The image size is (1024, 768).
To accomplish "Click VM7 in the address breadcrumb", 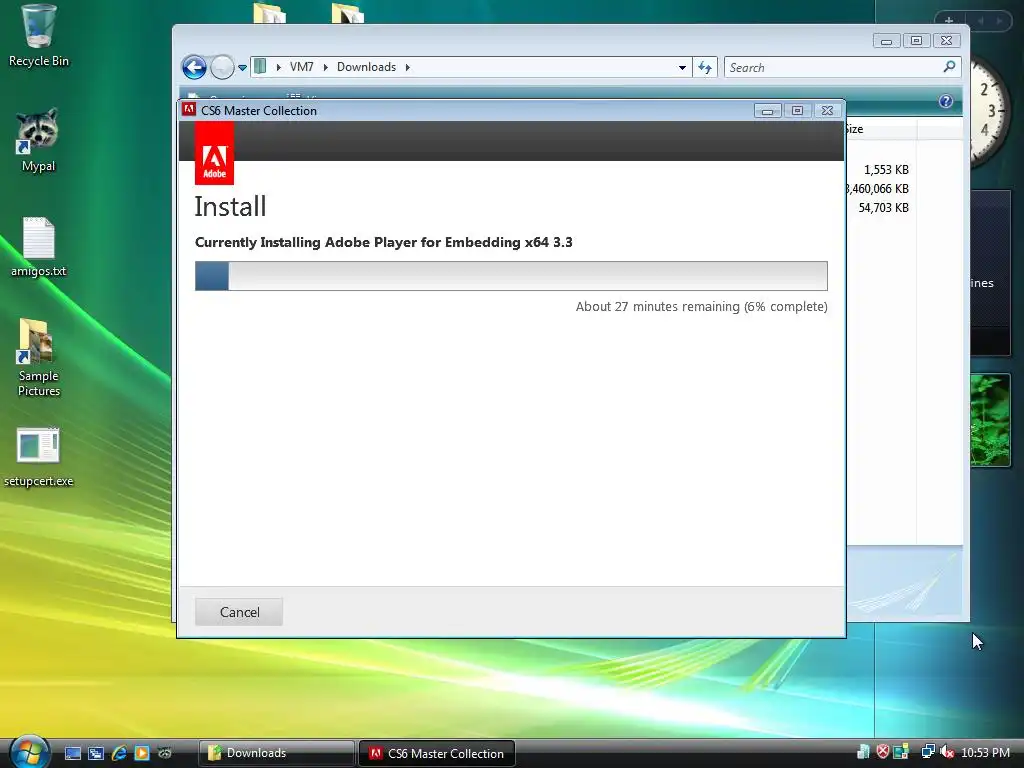I will [x=302, y=67].
